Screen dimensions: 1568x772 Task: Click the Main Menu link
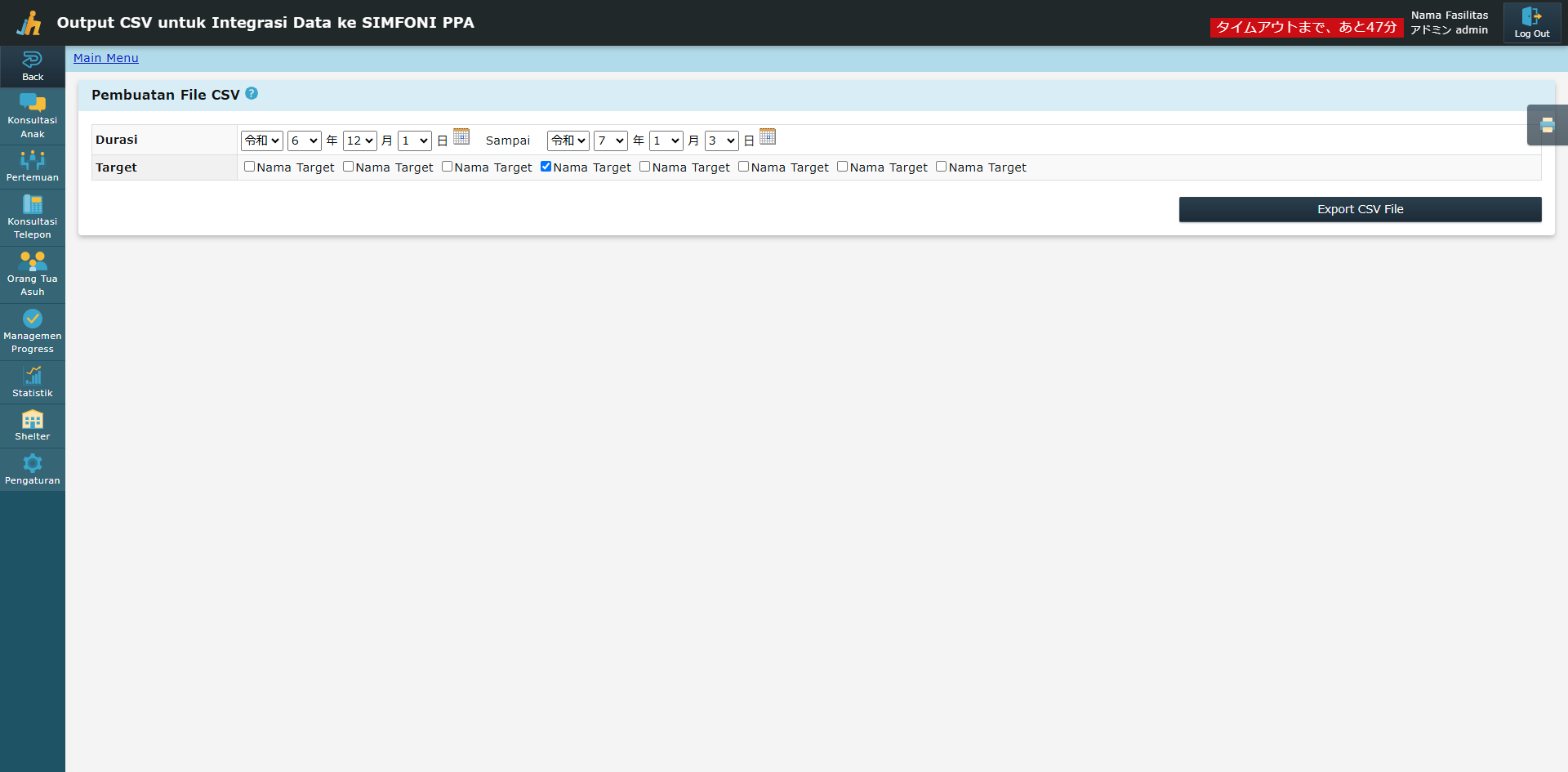tap(106, 58)
